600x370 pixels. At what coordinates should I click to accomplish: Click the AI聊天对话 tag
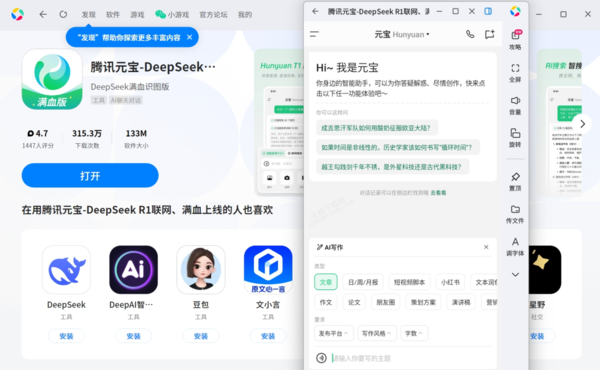126,100
